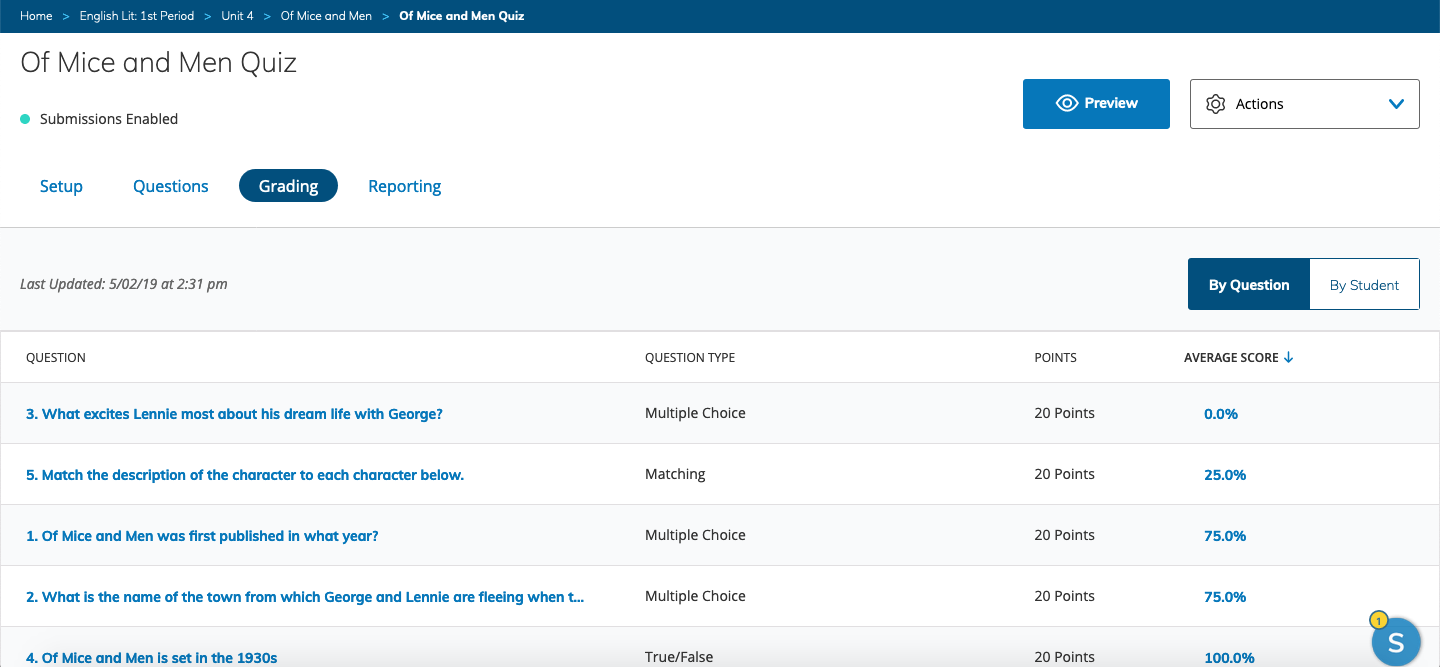Open Unit 4 breadcrumb link
This screenshot has width=1440, height=667.
click(237, 16)
